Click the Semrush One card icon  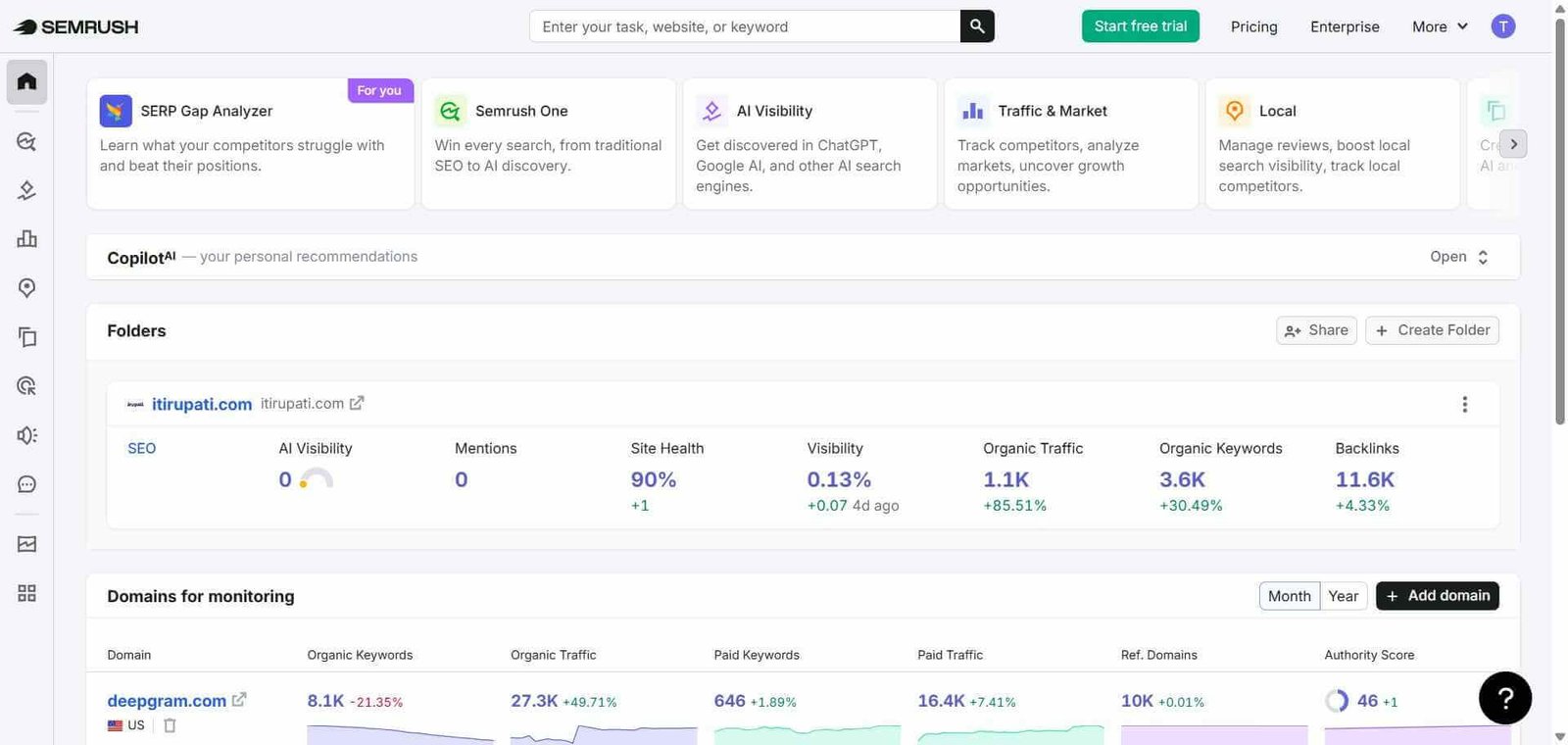(x=451, y=111)
